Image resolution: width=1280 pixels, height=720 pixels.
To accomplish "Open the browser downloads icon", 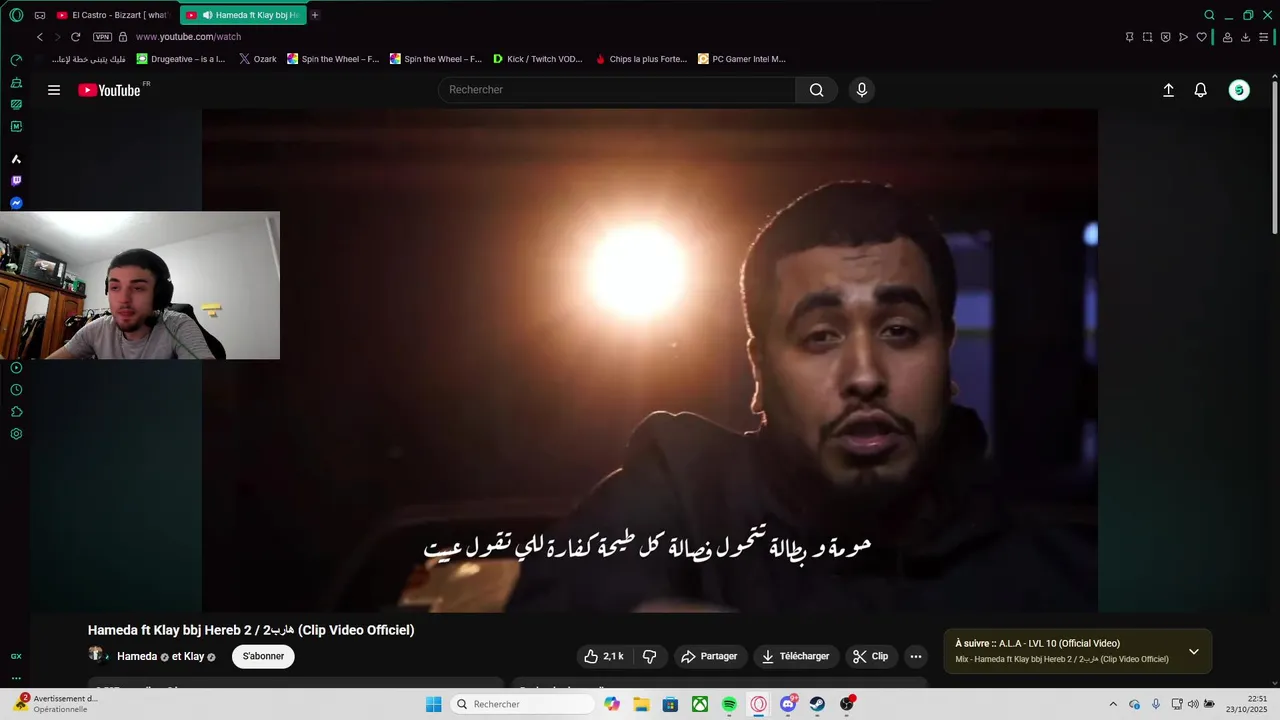I will [1245, 37].
